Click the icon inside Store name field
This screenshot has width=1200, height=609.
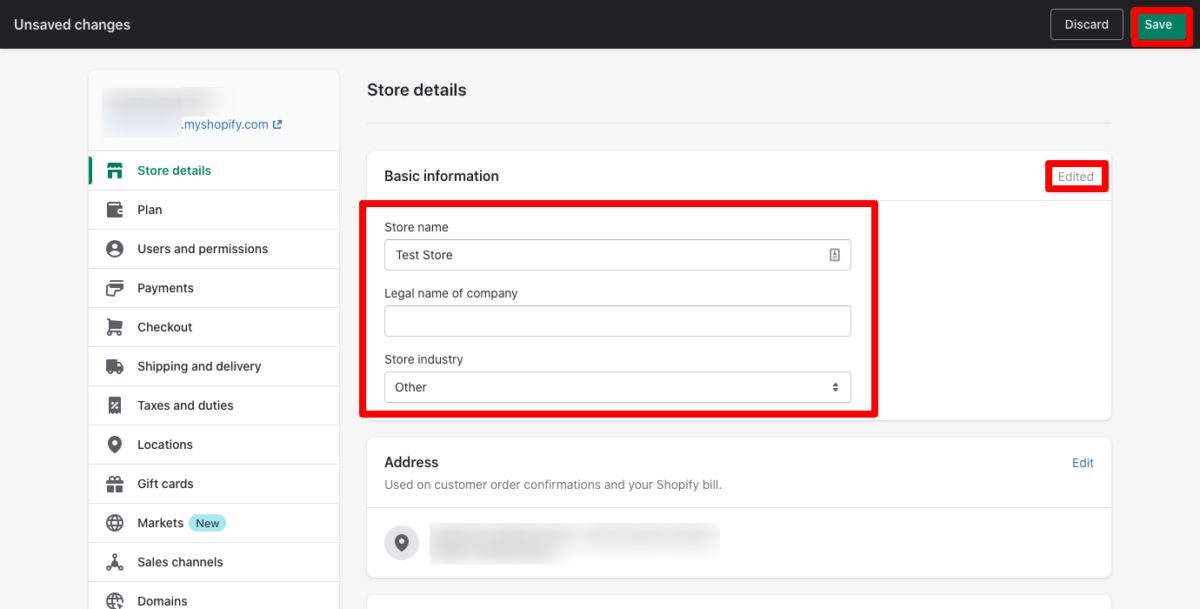[834, 255]
